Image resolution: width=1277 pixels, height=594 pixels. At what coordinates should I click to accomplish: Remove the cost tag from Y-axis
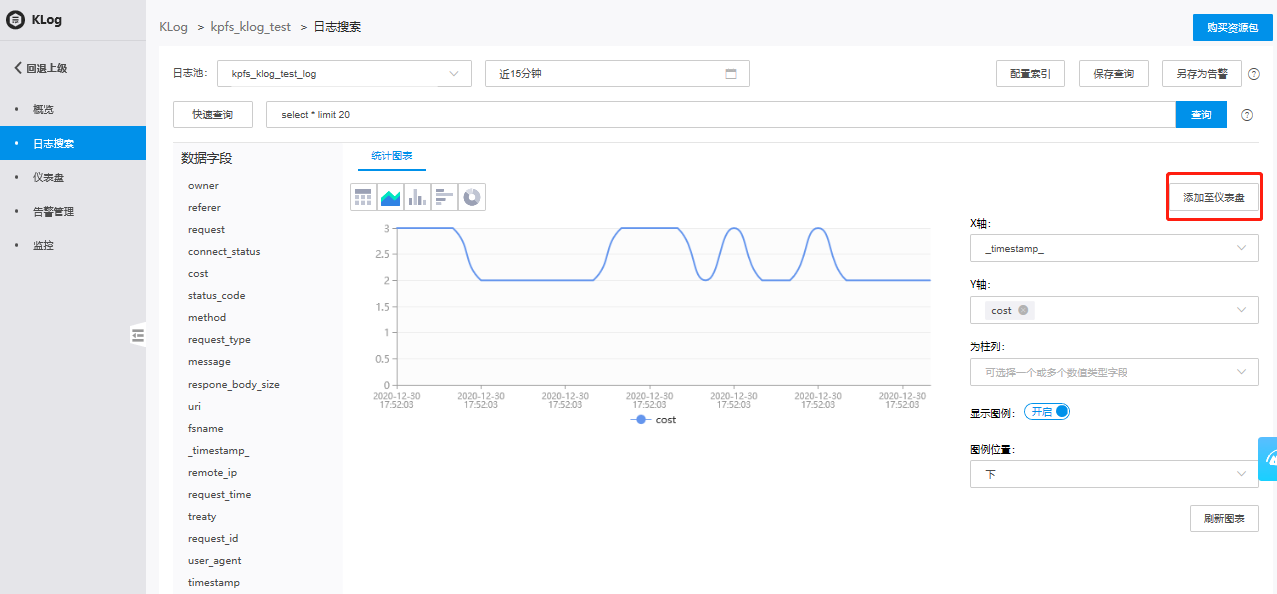(x=1023, y=310)
